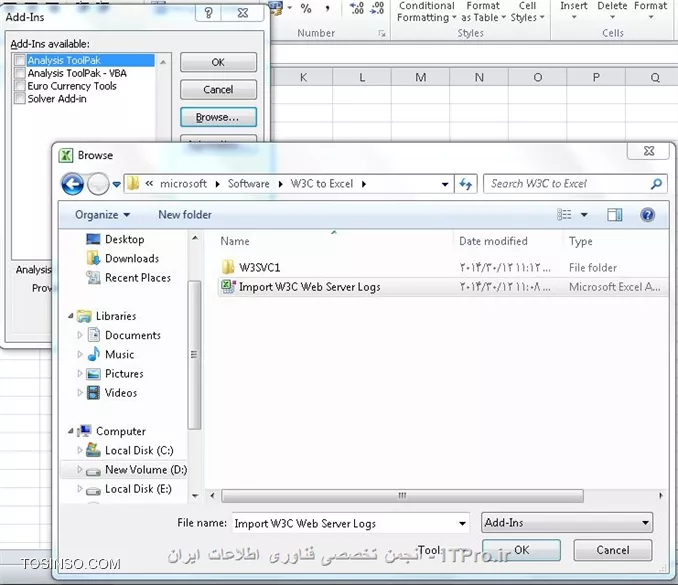Click Browse... in the Add-Ins dialog
678x585 pixels.
point(218,117)
